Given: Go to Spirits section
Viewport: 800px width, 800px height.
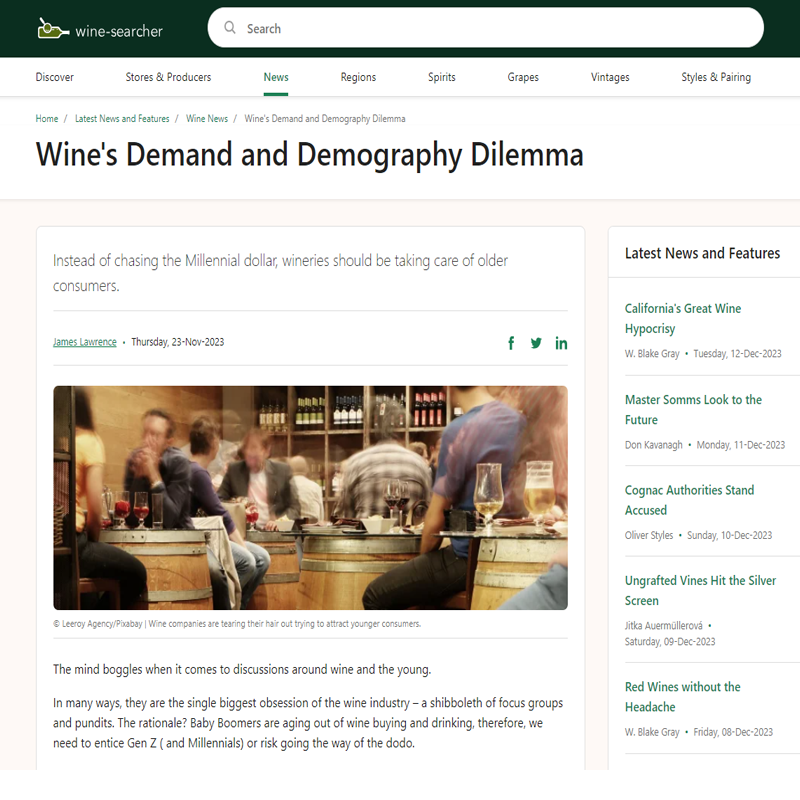Looking at the screenshot, I should click(441, 77).
